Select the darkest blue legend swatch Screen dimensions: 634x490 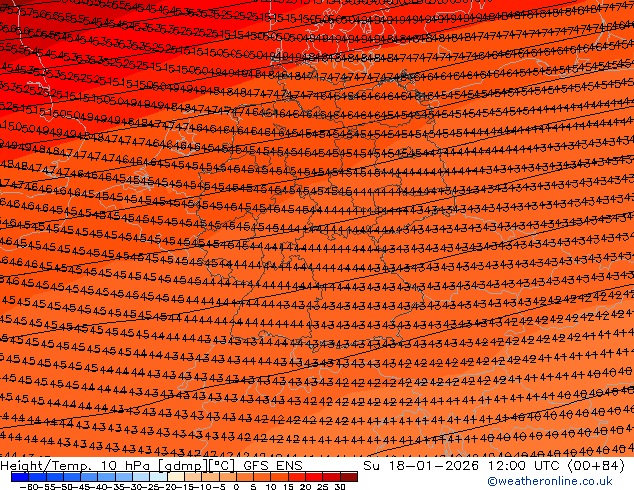click(20, 477)
